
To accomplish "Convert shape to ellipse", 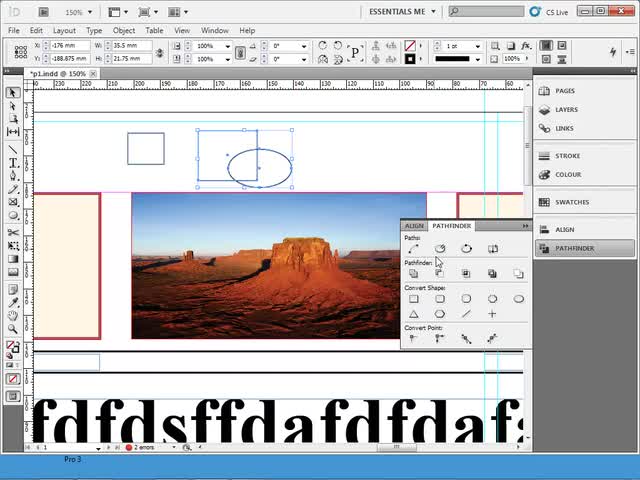I will pyautogui.click(x=518, y=299).
